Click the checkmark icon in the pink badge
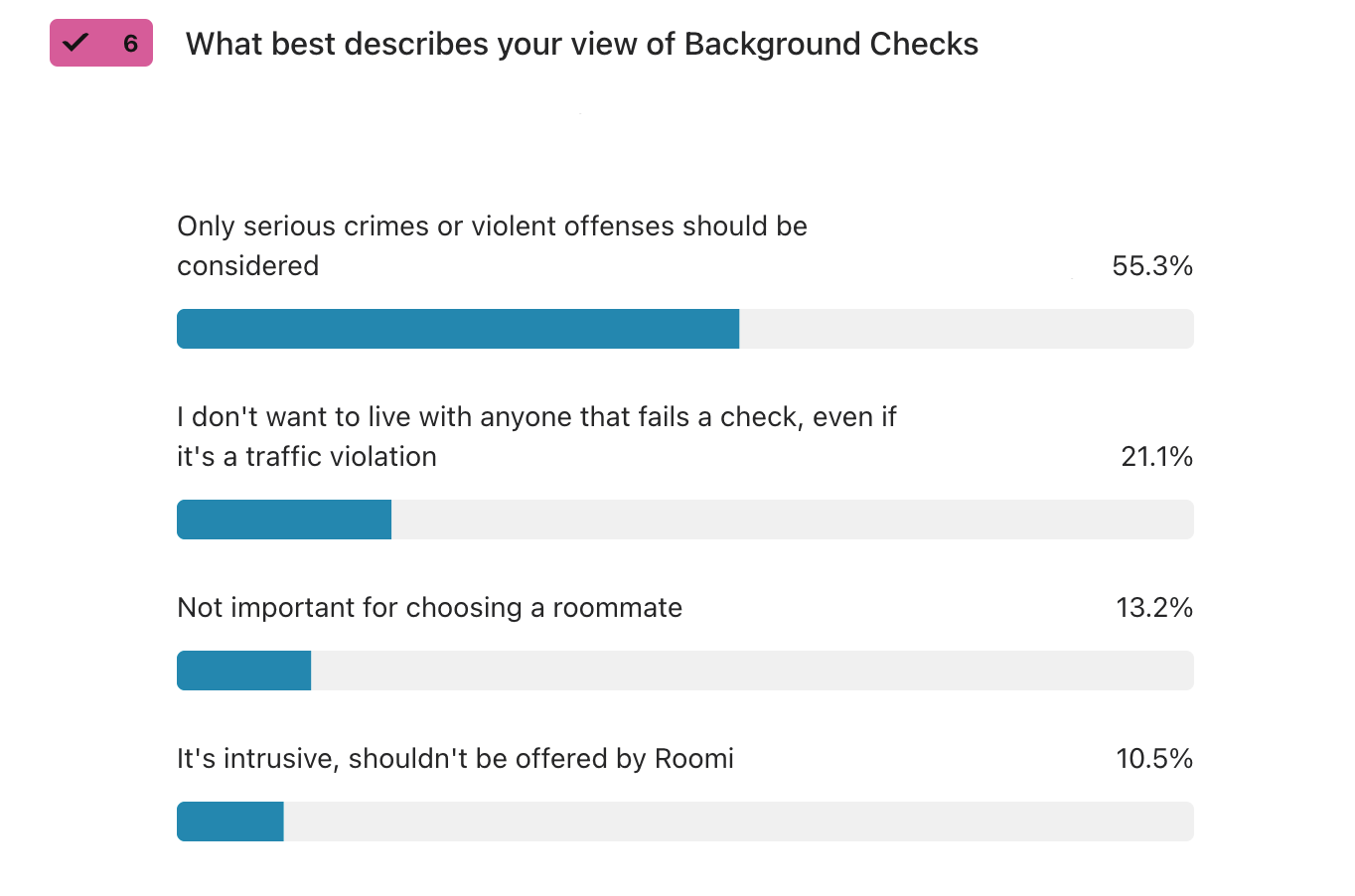Image resolution: width=1355 pixels, height=896 pixels. [x=75, y=43]
